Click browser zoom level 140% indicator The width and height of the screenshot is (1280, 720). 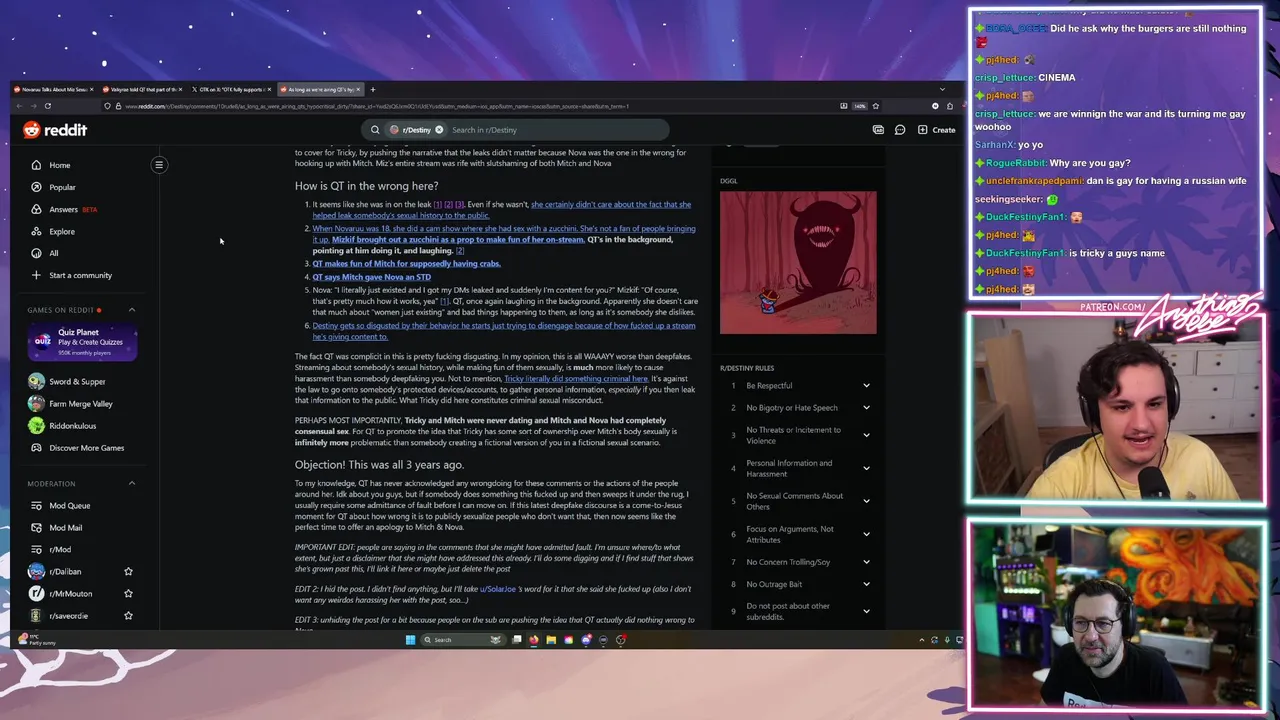(x=859, y=106)
